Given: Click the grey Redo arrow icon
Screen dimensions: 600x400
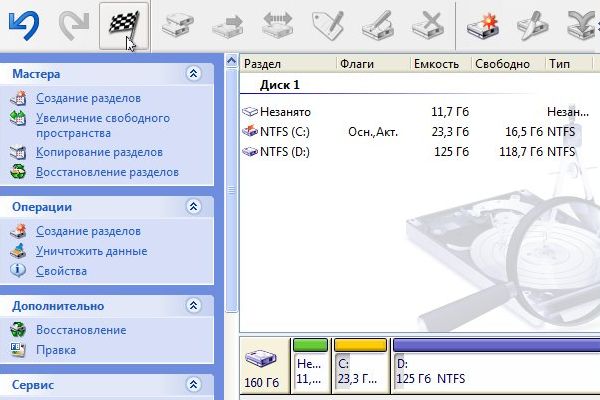Looking at the screenshot, I should [74, 25].
